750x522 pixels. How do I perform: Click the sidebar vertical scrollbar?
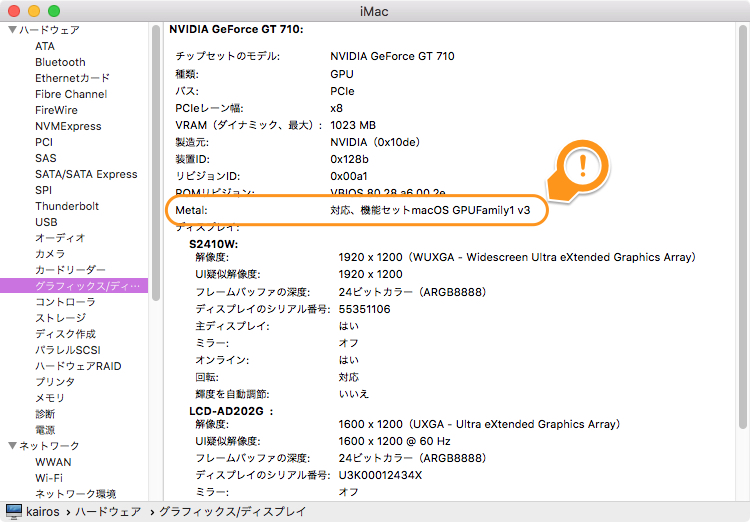click(x=155, y=163)
